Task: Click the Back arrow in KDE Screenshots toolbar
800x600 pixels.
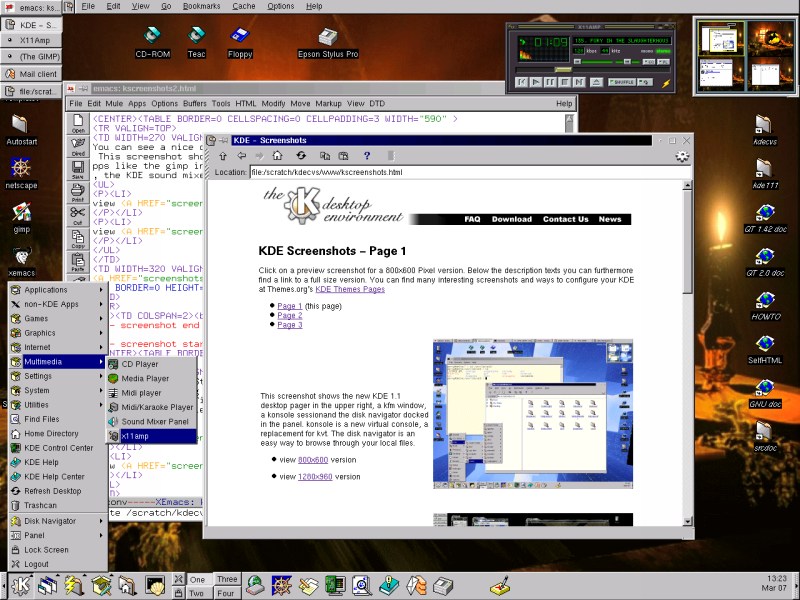Action: [x=242, y=156]
